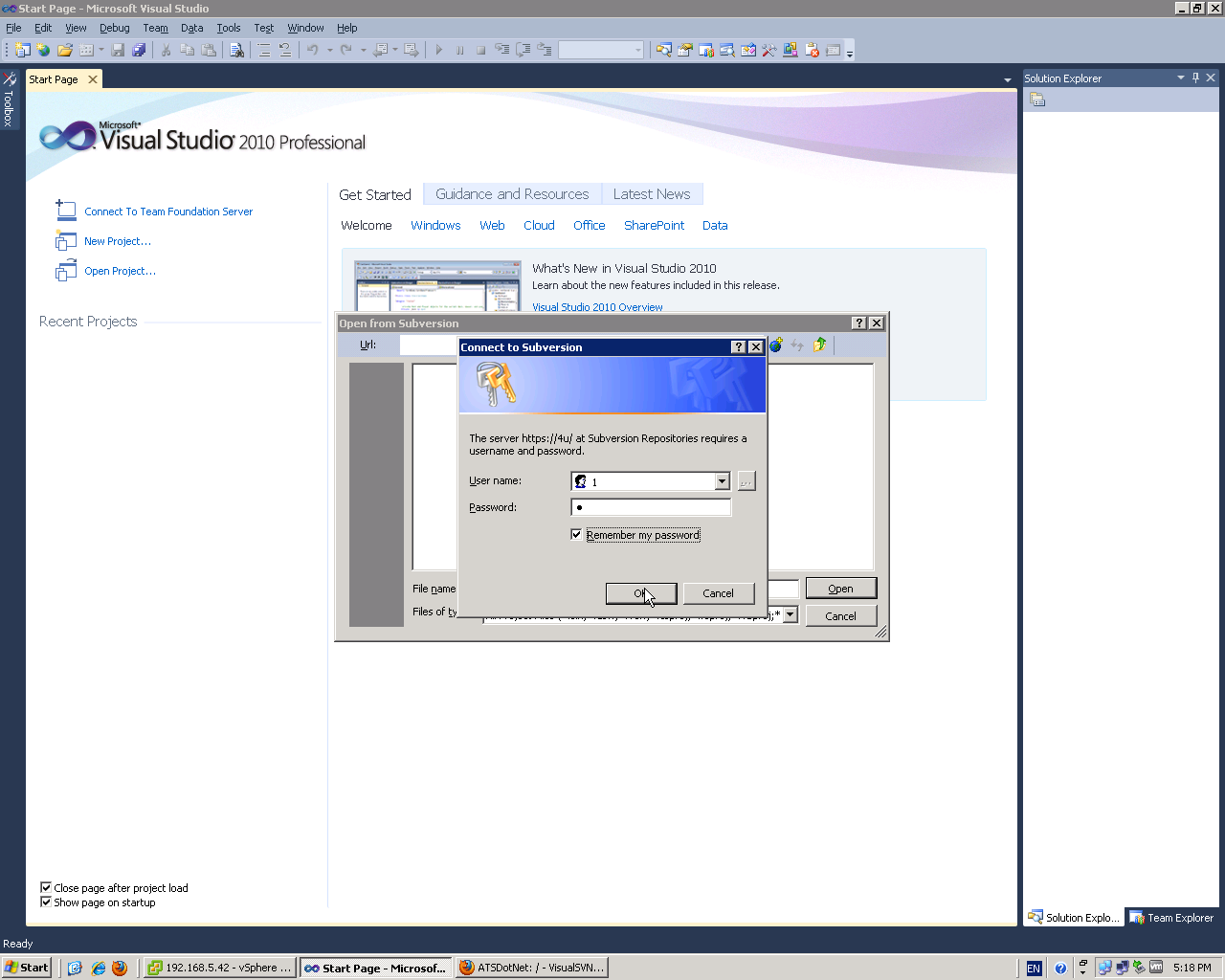
Task: Click the Open Project icon on Start Page
Action: tap(66, 271)
